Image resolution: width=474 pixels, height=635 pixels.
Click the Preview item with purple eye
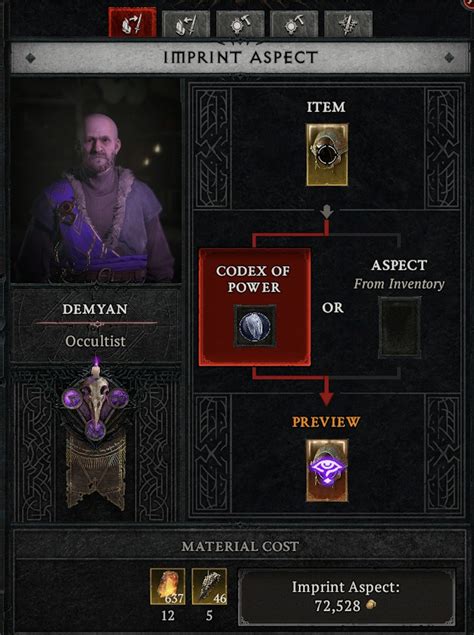pyautogui.click(x=327, y=470)
